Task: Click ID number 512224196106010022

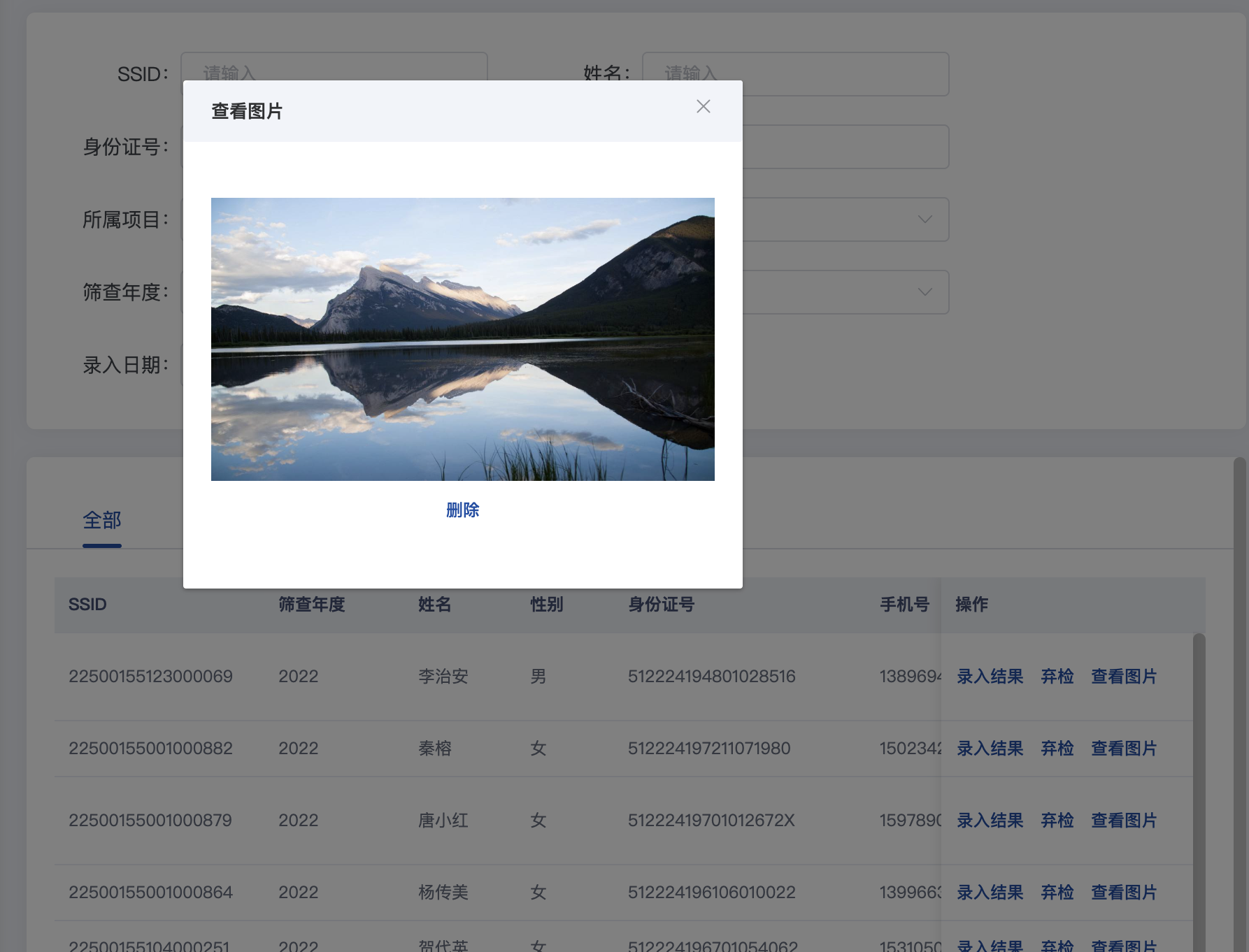Action: [712, 893]
